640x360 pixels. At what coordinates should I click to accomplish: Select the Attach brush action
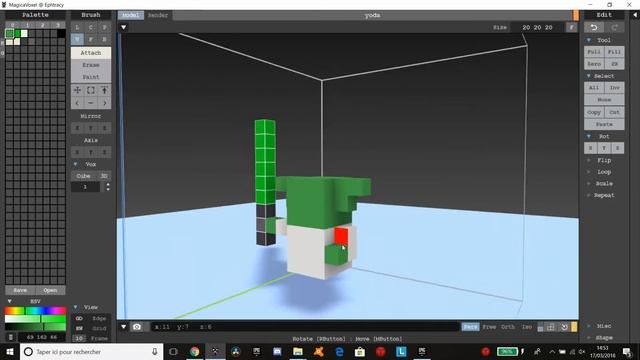click(x=91, y=53)
